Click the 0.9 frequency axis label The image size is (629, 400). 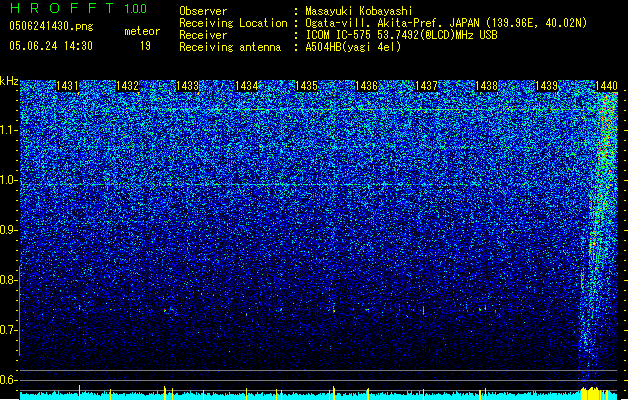(x=9, y=230)
